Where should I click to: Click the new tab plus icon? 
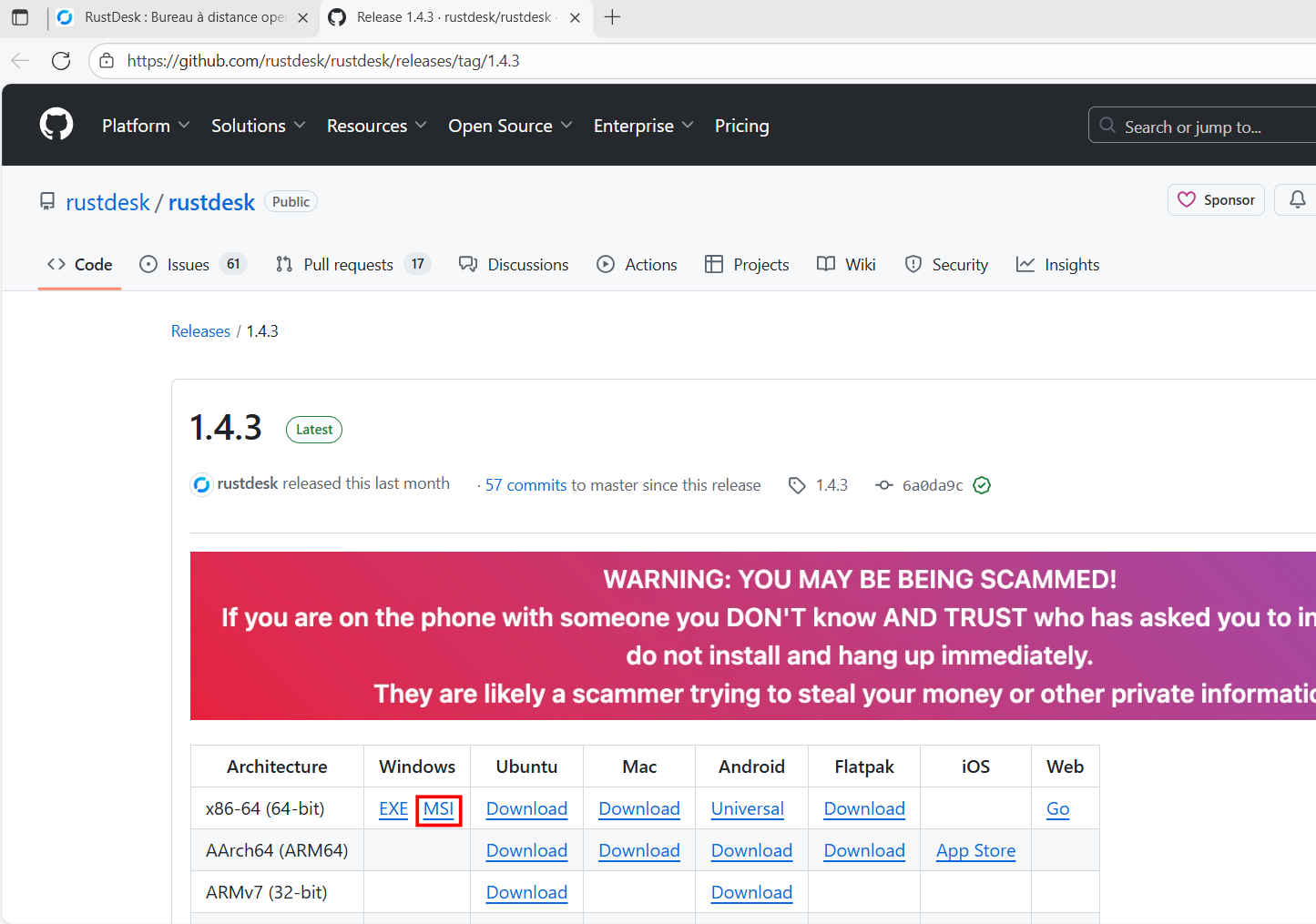point(613,17)
